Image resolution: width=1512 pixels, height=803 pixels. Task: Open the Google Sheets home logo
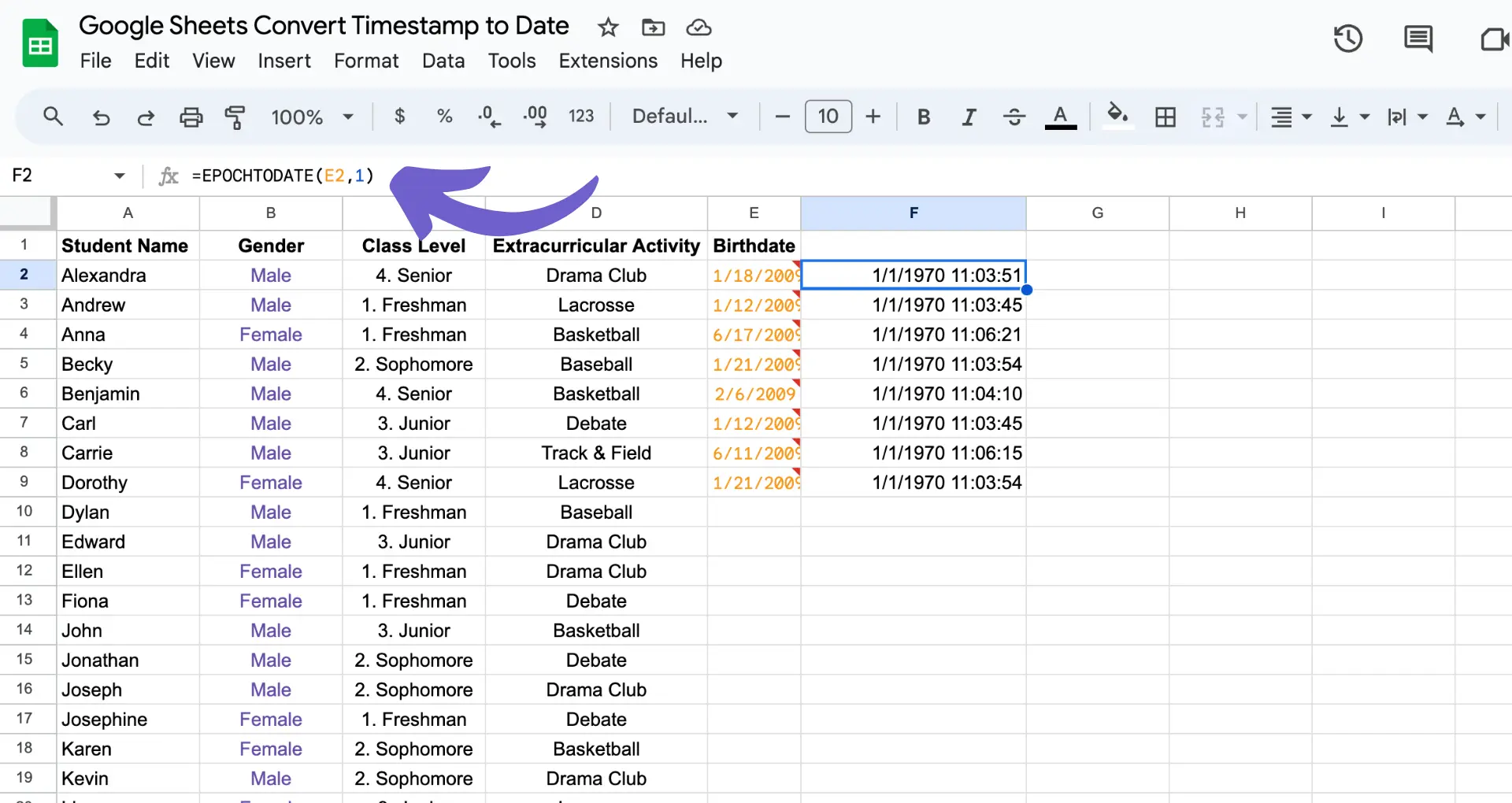click(40, 43)
